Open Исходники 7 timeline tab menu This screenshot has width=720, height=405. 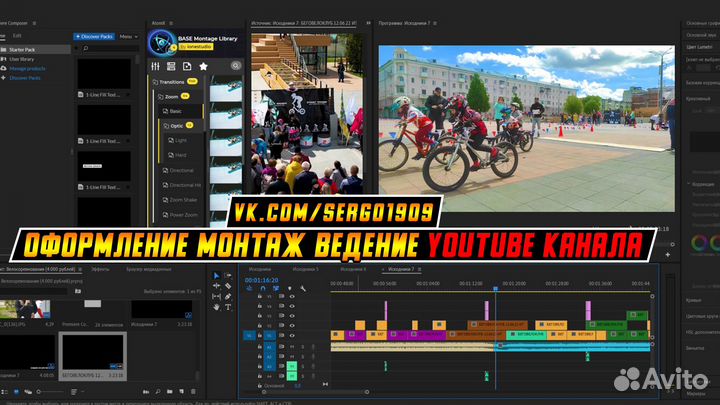(x=420, y=270)
